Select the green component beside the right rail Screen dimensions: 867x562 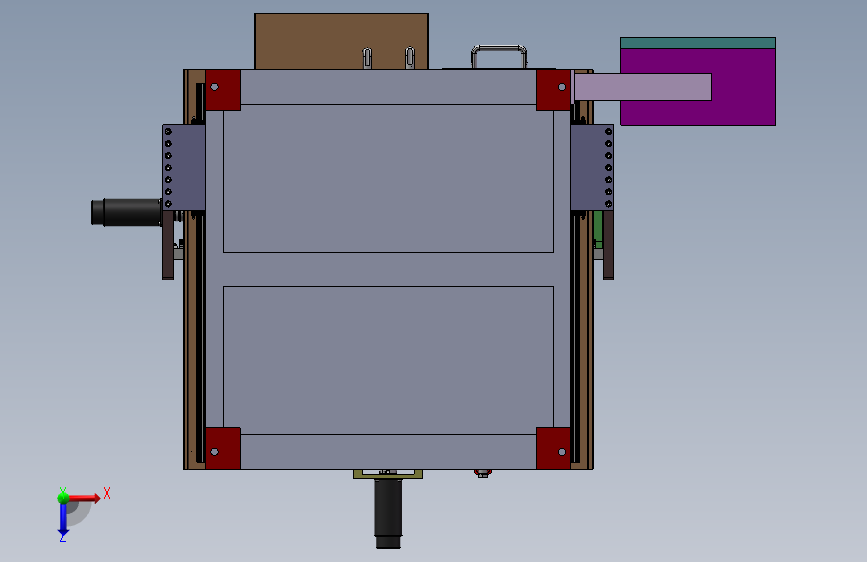598,229
